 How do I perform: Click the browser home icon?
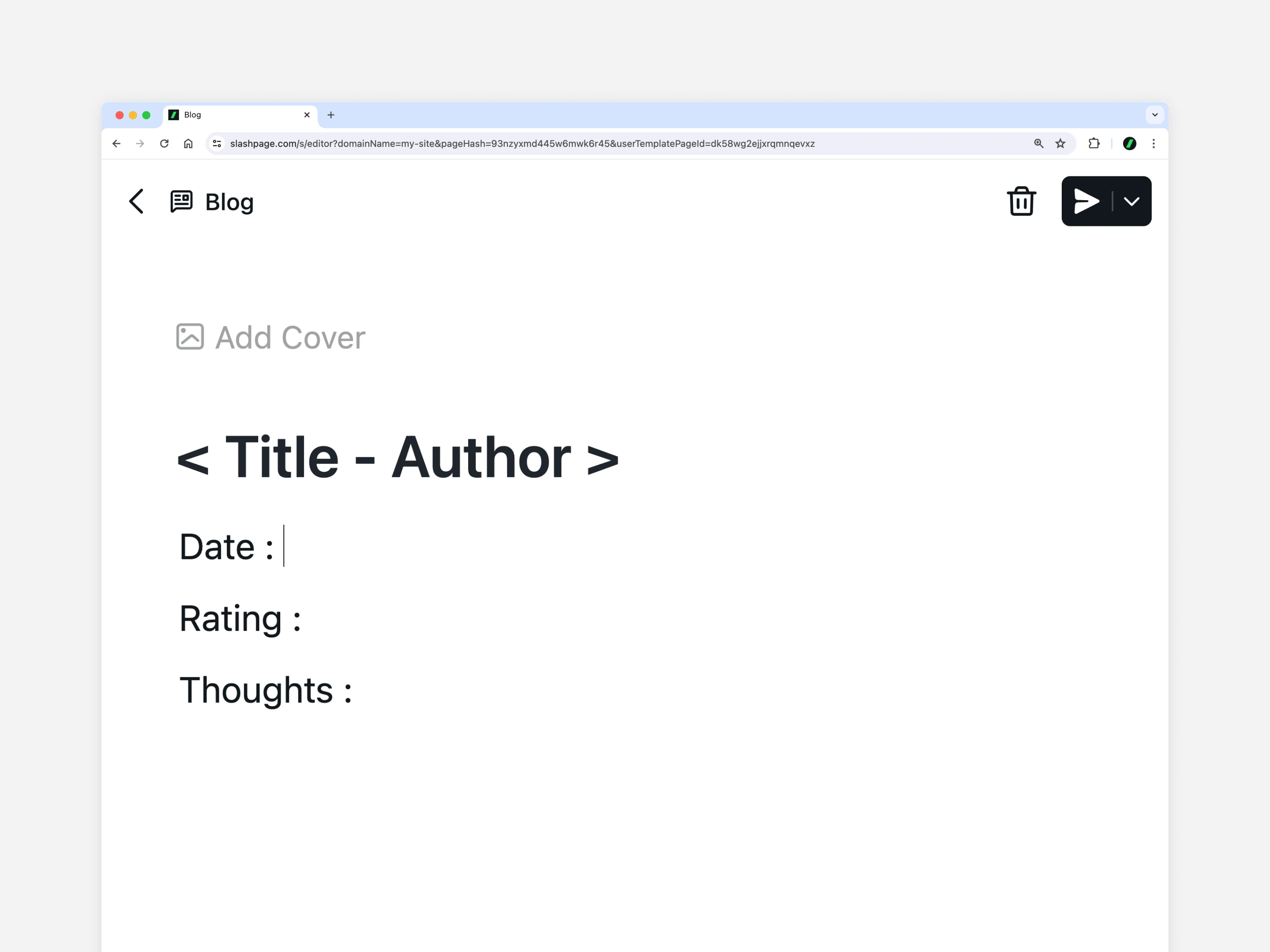pyautogui.click(x=188, y=143)
